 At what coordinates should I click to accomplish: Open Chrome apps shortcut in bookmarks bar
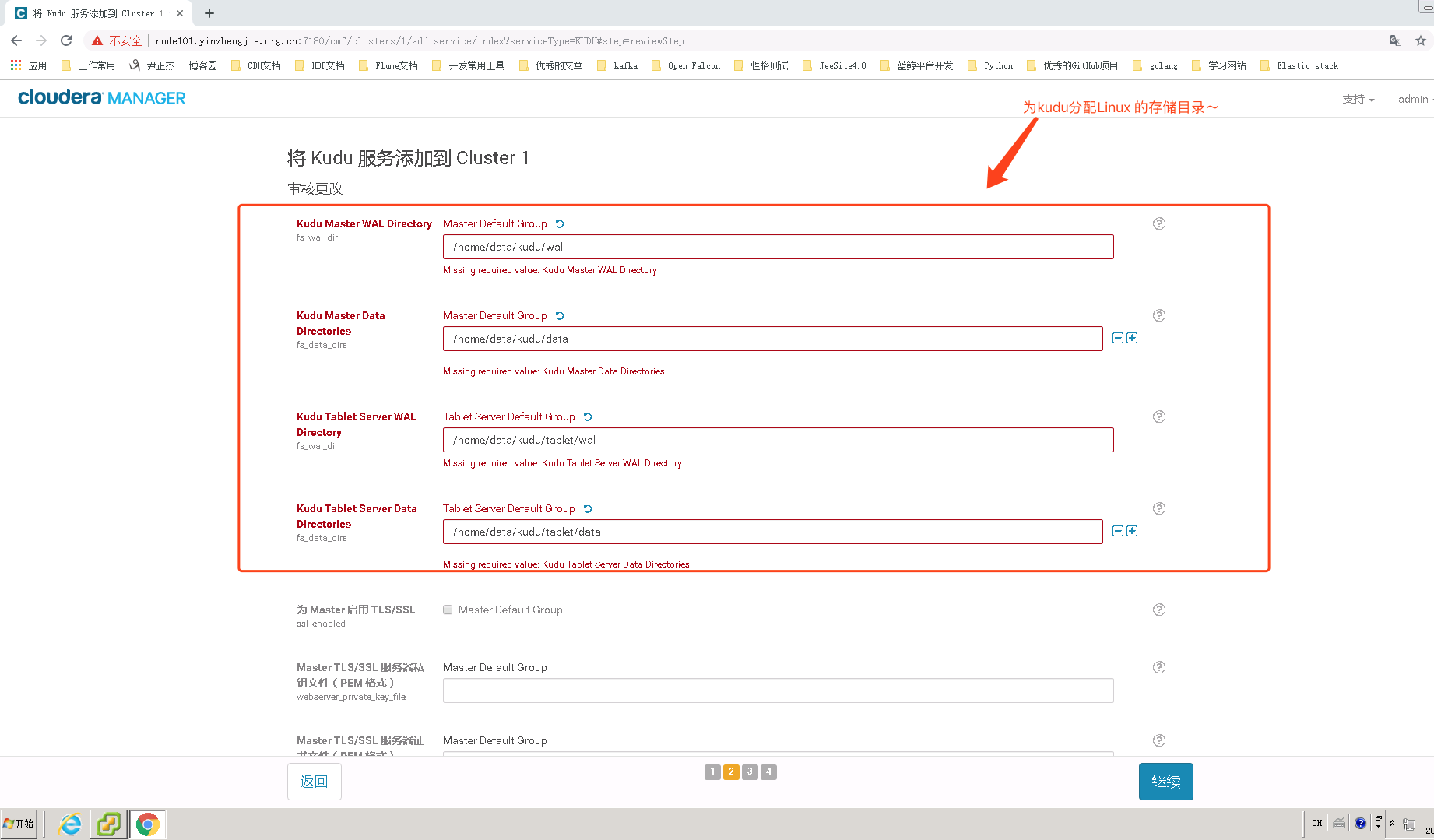(x=29, y=65)
